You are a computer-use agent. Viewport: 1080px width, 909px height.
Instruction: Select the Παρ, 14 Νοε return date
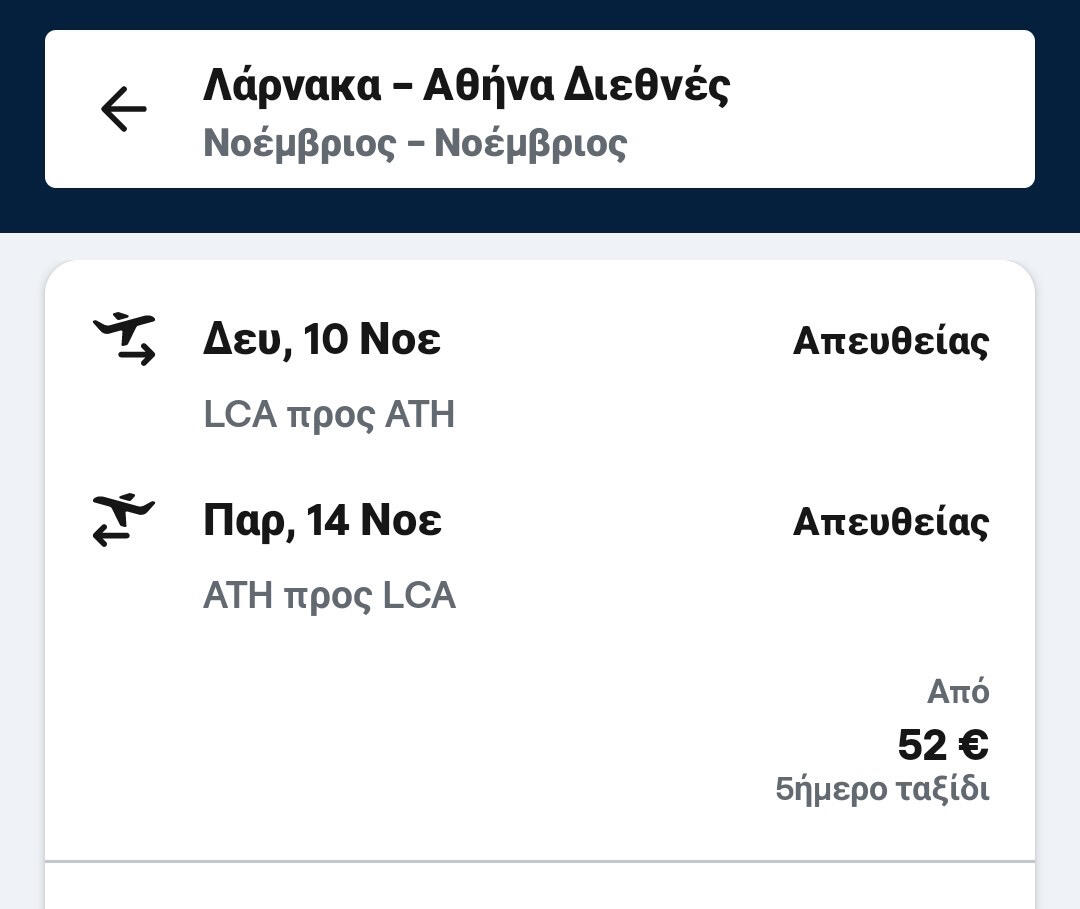click(x=322, y=521)
